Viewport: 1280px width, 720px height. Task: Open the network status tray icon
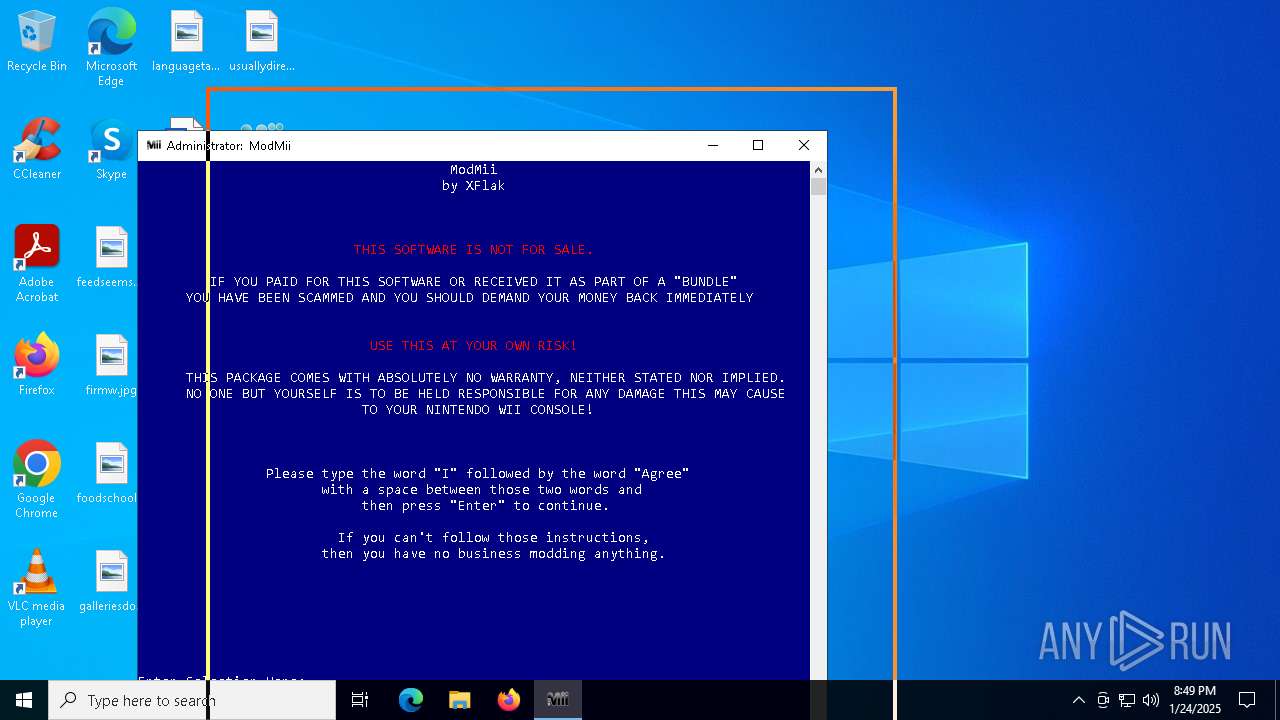pos(1127,700)
